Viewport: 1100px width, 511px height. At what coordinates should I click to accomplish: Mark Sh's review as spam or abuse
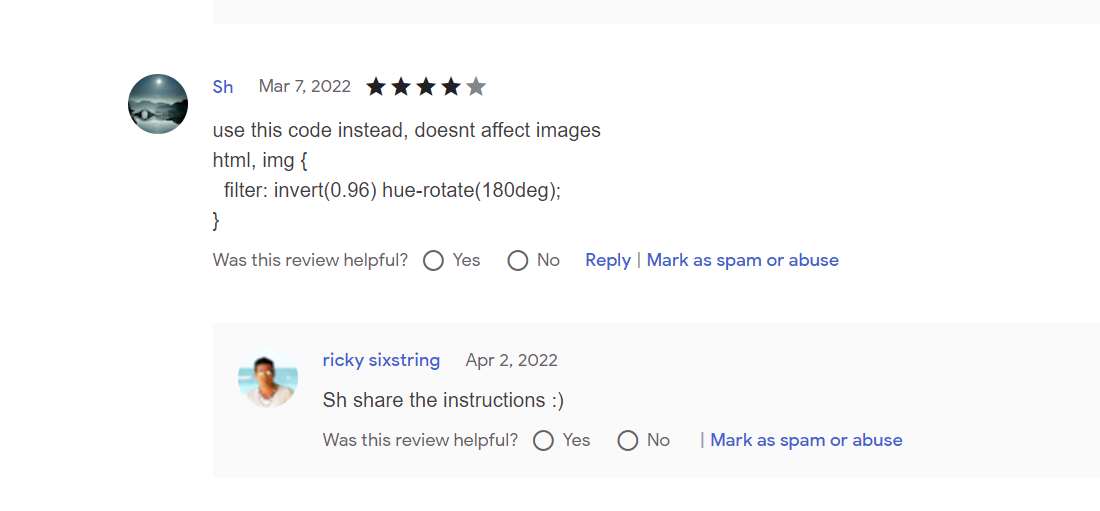click(742, 260)
